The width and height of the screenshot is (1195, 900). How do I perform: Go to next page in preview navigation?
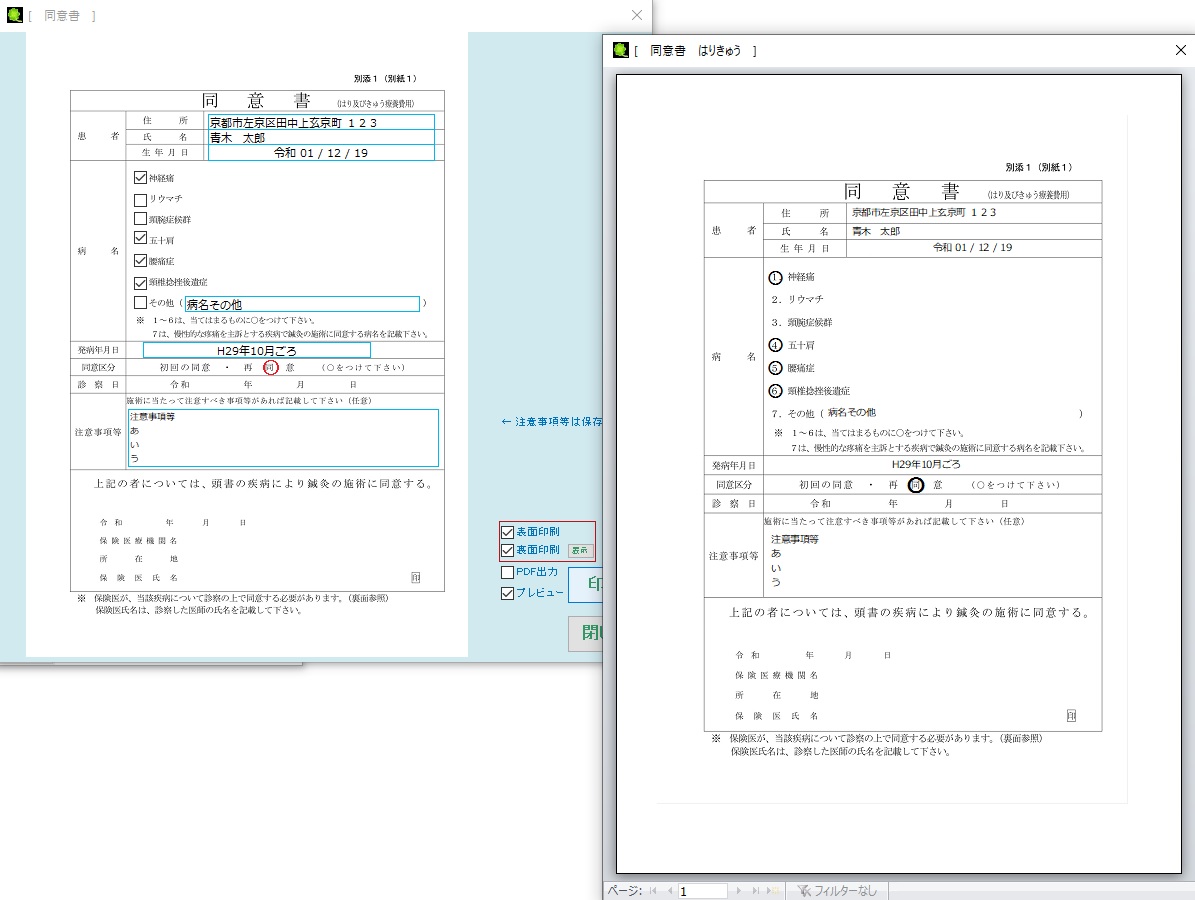738,890
